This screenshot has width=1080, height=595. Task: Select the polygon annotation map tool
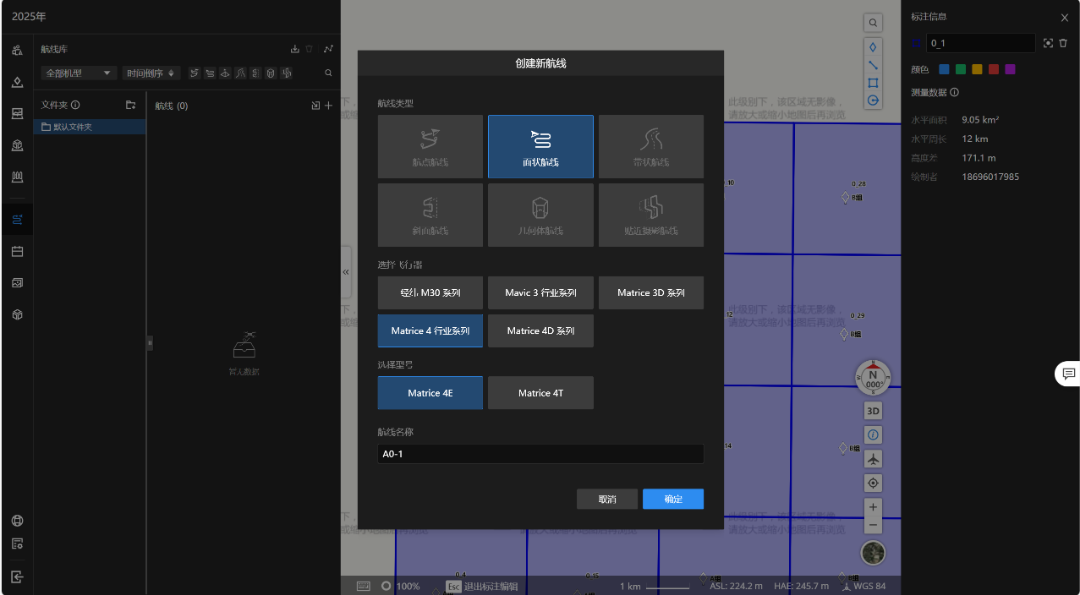point(873,83)
